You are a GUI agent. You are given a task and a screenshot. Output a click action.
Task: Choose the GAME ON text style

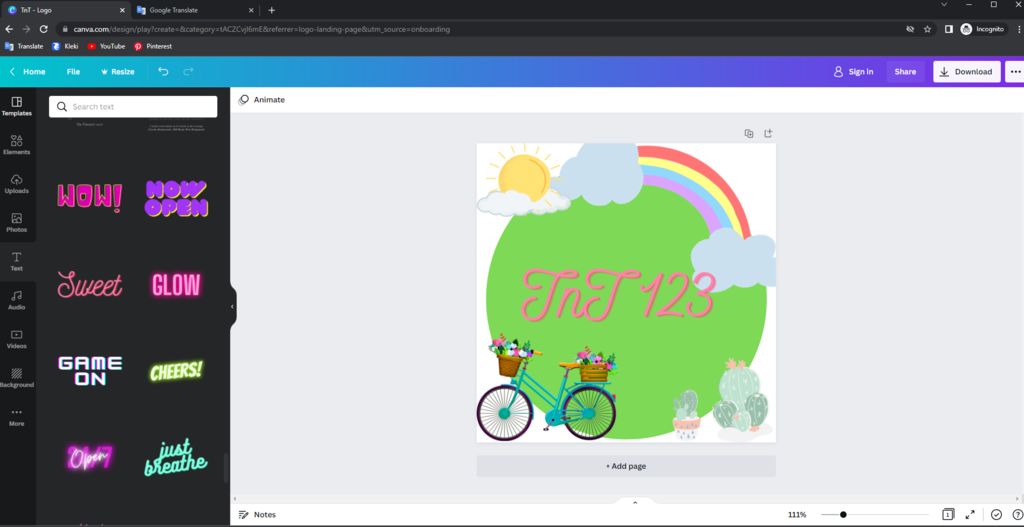pos(89,371)
